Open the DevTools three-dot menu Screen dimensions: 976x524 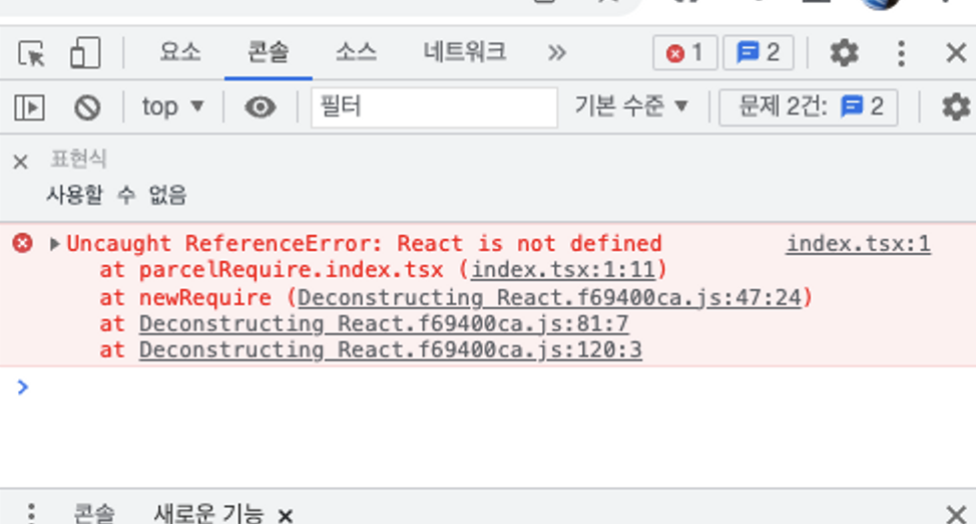point(901,53)
